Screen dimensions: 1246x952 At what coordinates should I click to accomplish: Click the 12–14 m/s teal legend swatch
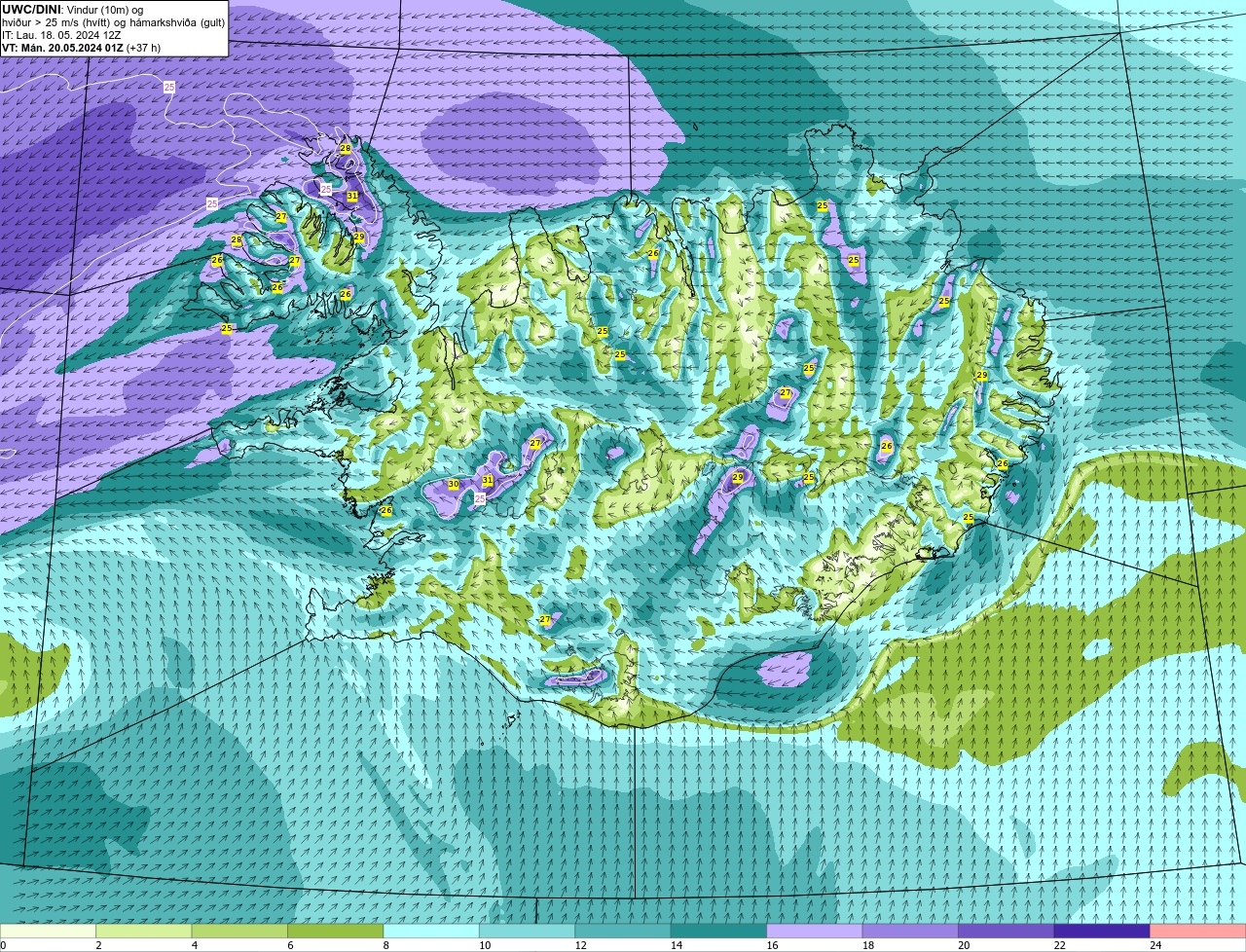click(x=623, y=931)
